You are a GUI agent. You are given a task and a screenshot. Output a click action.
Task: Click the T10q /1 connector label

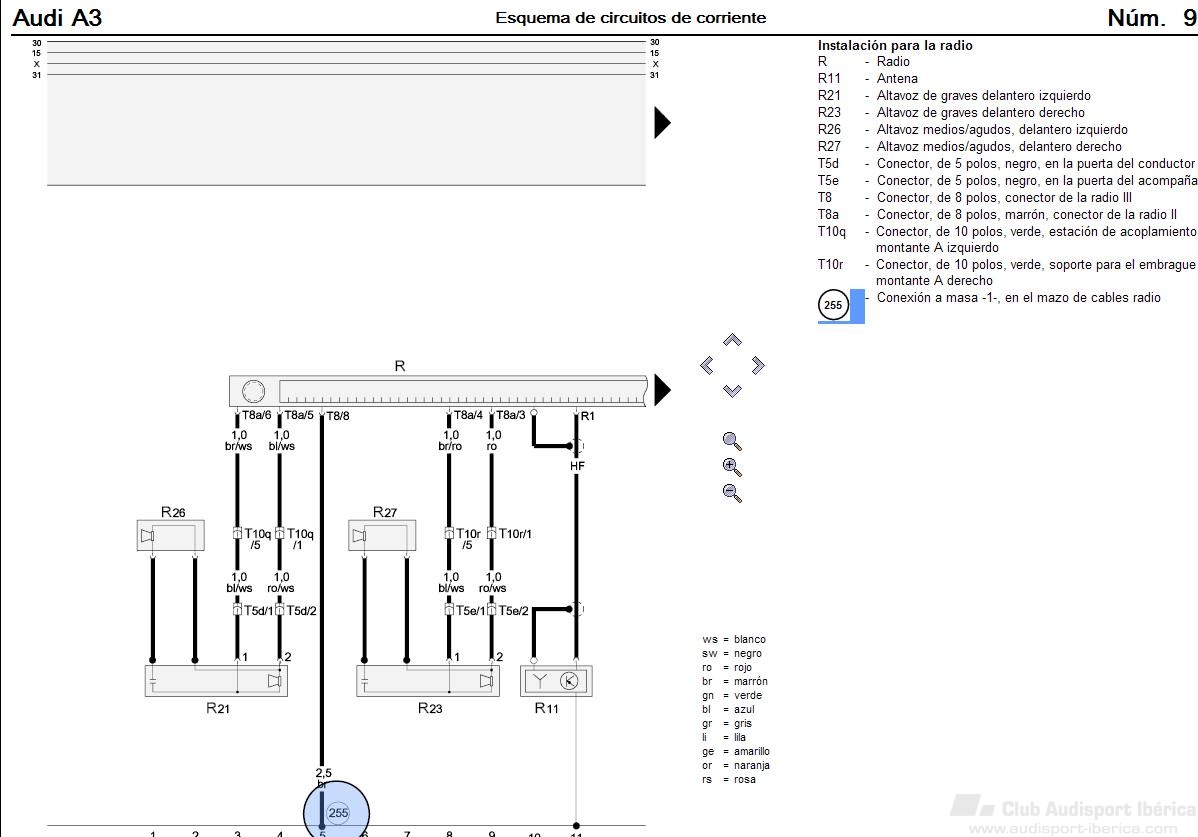point(300,539)
